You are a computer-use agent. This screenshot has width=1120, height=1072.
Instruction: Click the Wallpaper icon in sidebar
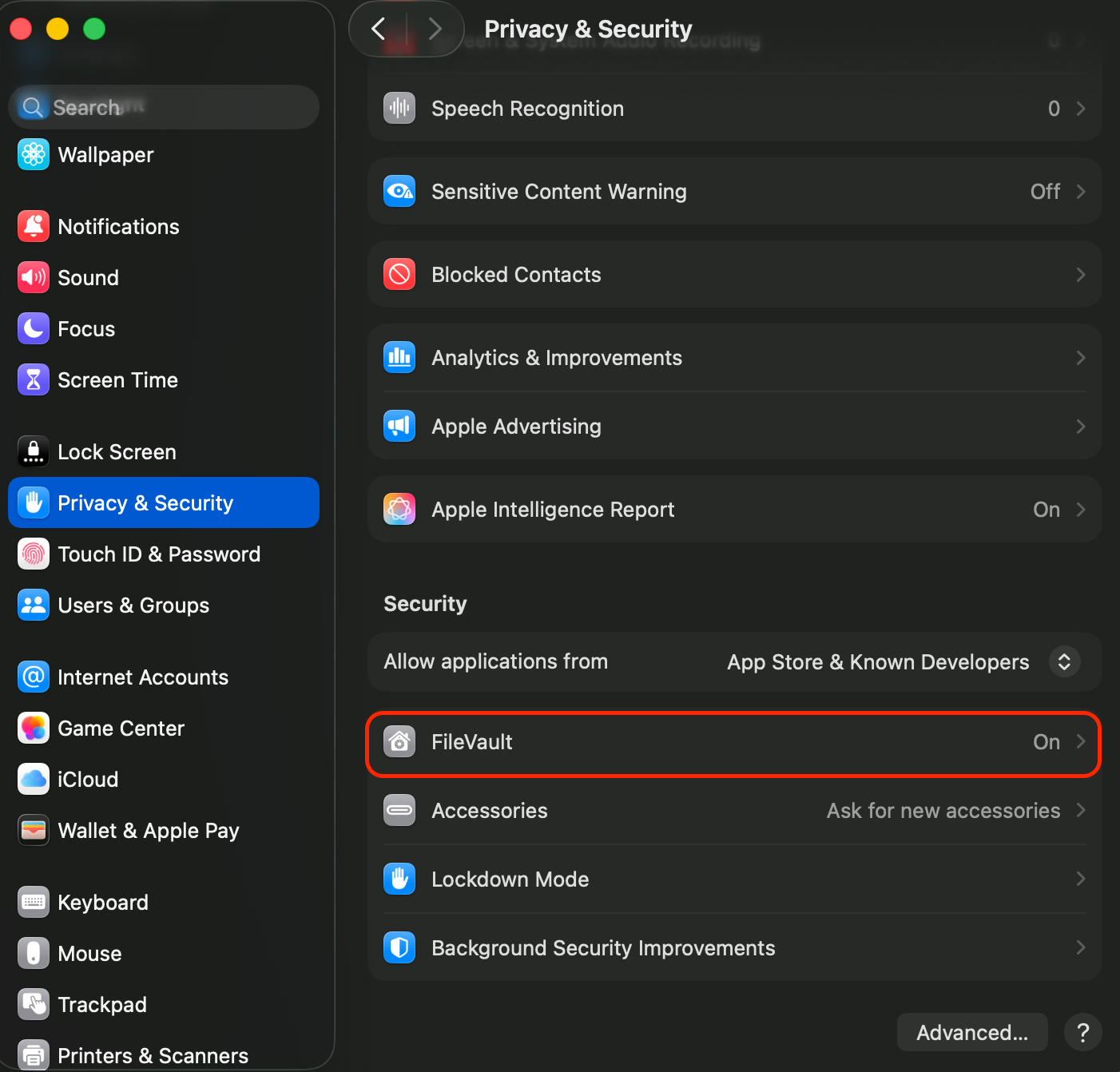(x=34, y=155)
